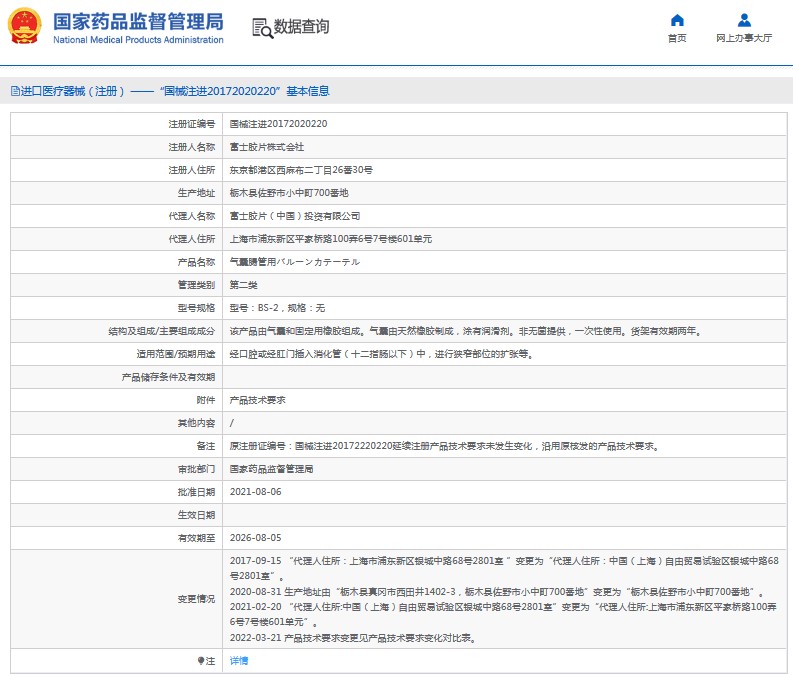
Task: Open 网上办事大厅 user icon
Action: (x=744, y=20)
